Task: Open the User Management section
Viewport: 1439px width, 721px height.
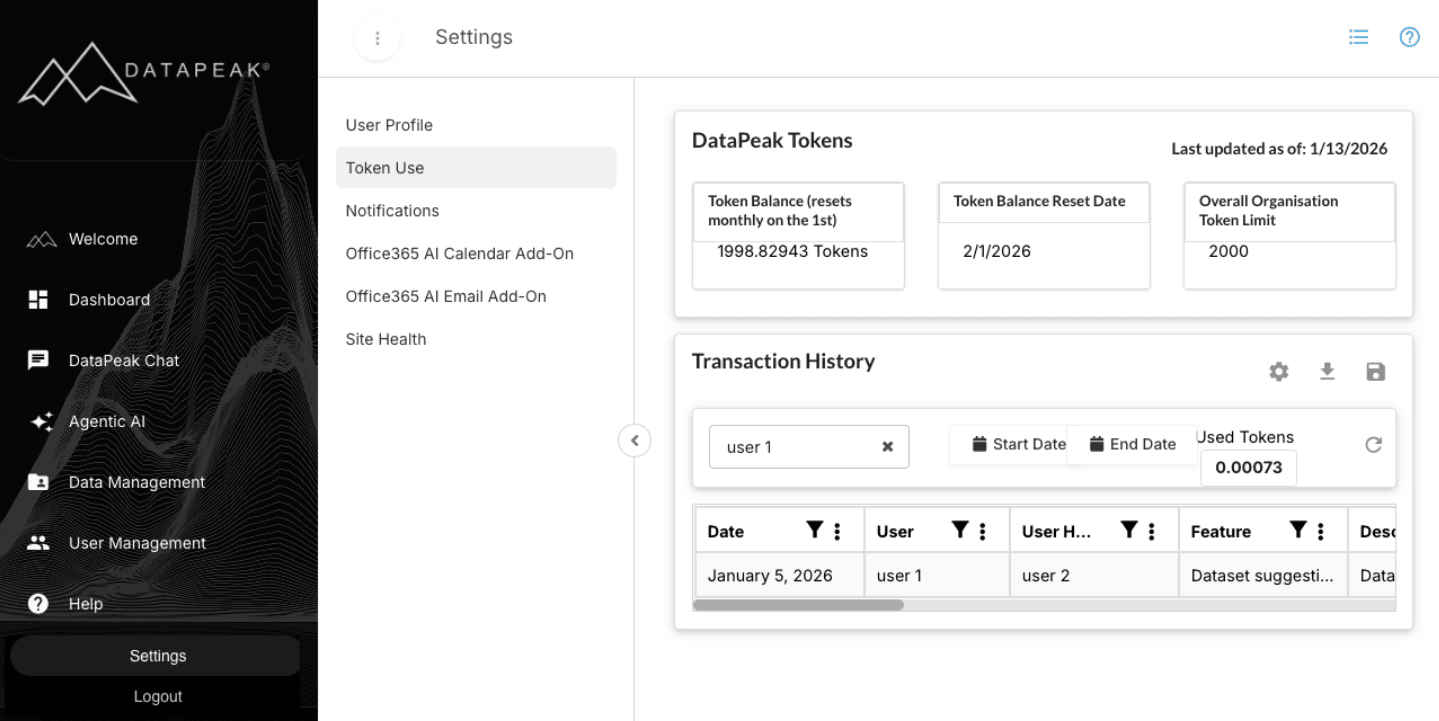Action: click(x=137, y=543)
